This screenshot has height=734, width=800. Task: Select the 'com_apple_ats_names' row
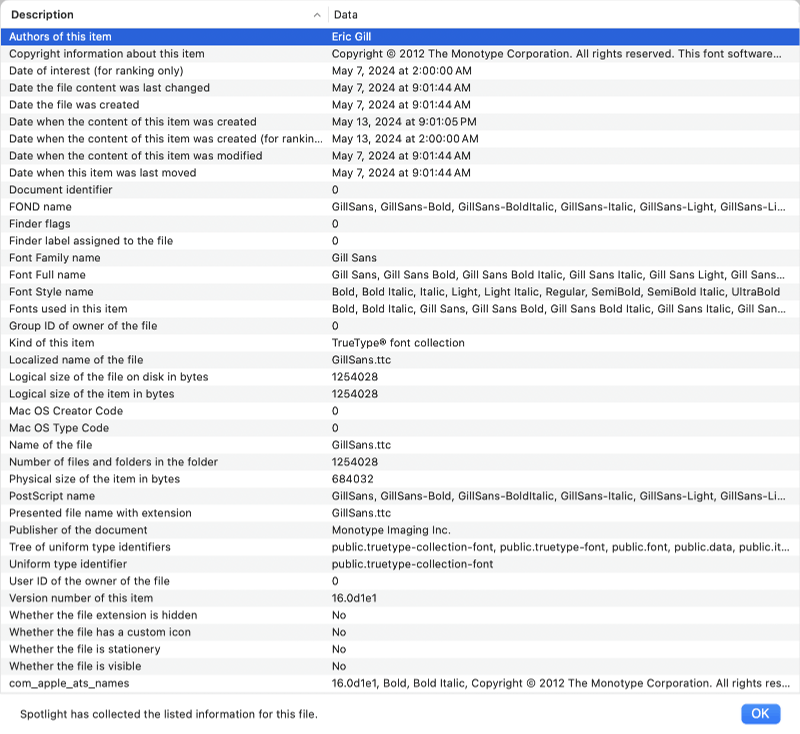pos(400,683)
